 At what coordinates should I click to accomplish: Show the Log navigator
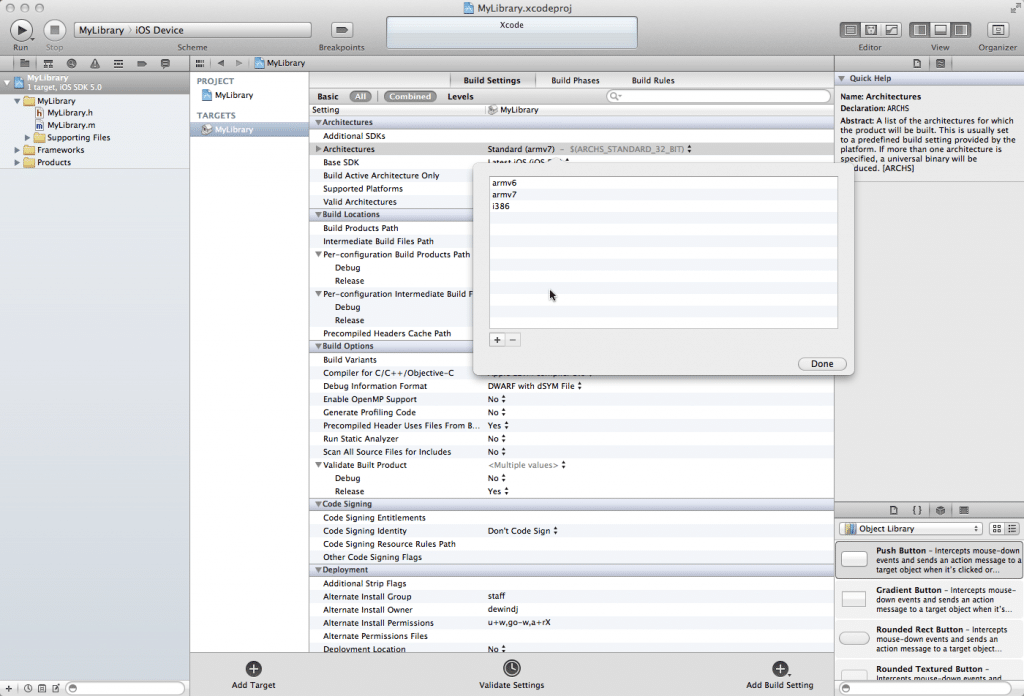pyautogui.click(x=165, y=63)
